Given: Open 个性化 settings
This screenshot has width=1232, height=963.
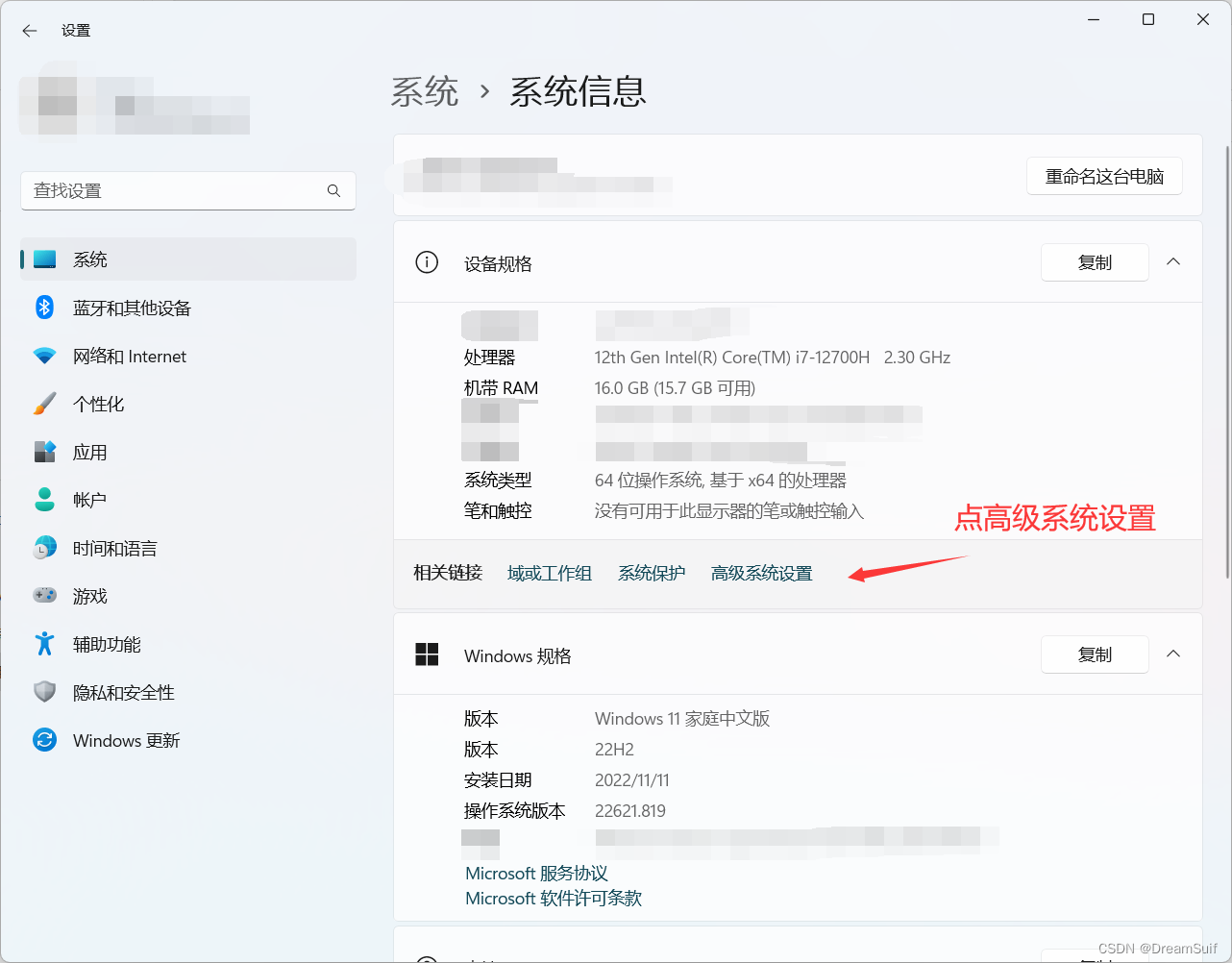Looking at the screenshot, I should [x=188, y=404].
